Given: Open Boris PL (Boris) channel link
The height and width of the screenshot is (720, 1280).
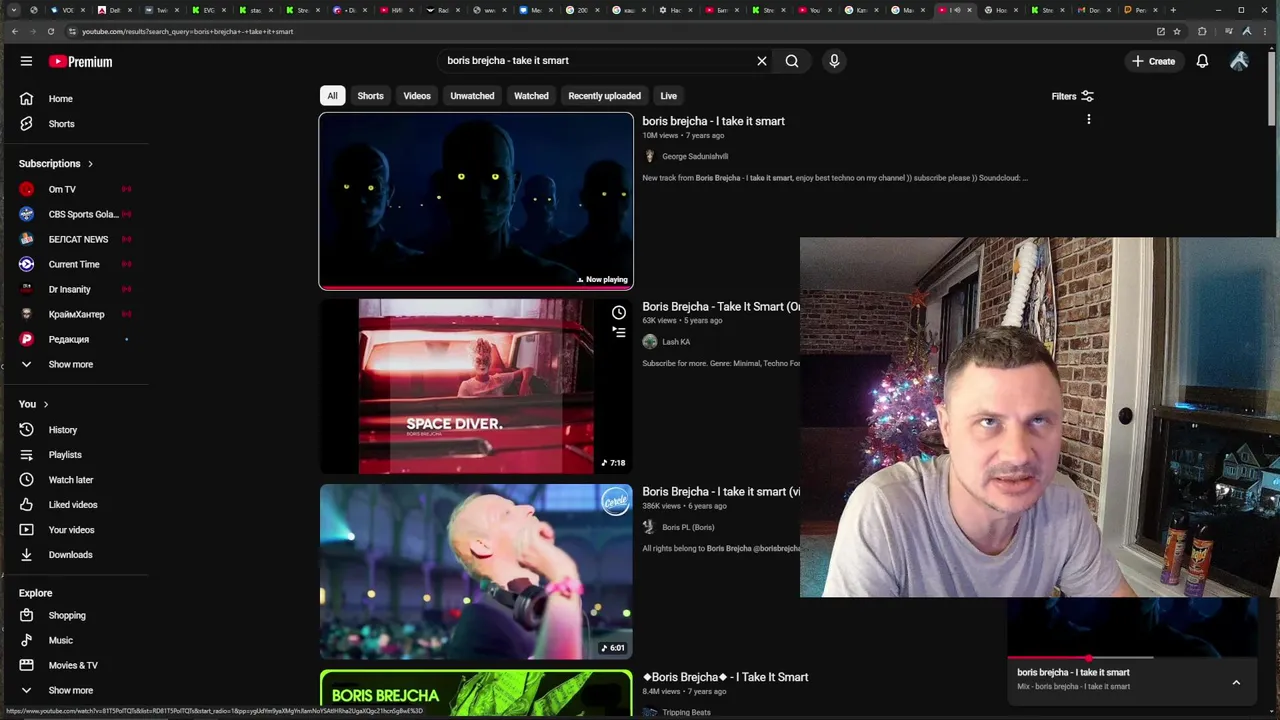Looking at the screenshot, I should click(688, 527).
